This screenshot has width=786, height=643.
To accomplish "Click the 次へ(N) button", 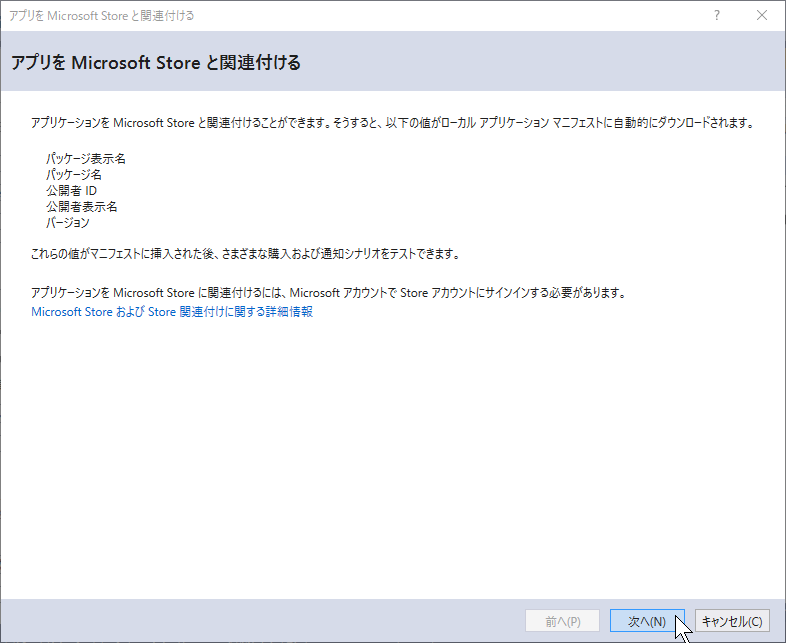I will (647, 621).
